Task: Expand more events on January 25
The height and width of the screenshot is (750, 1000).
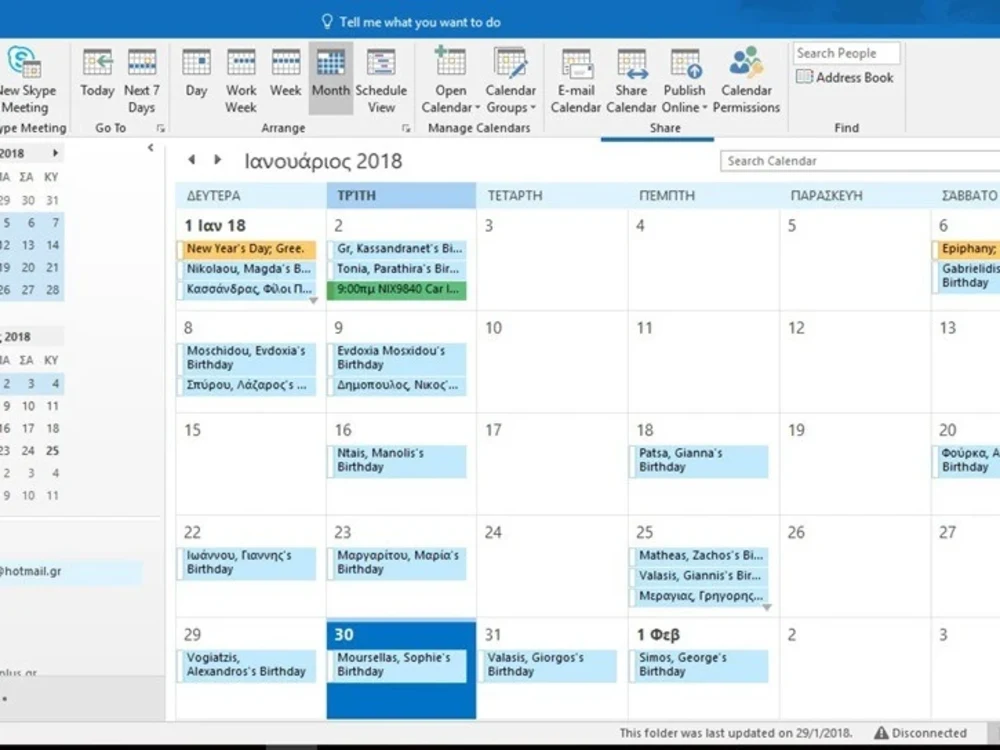Action: pos(767,607)
